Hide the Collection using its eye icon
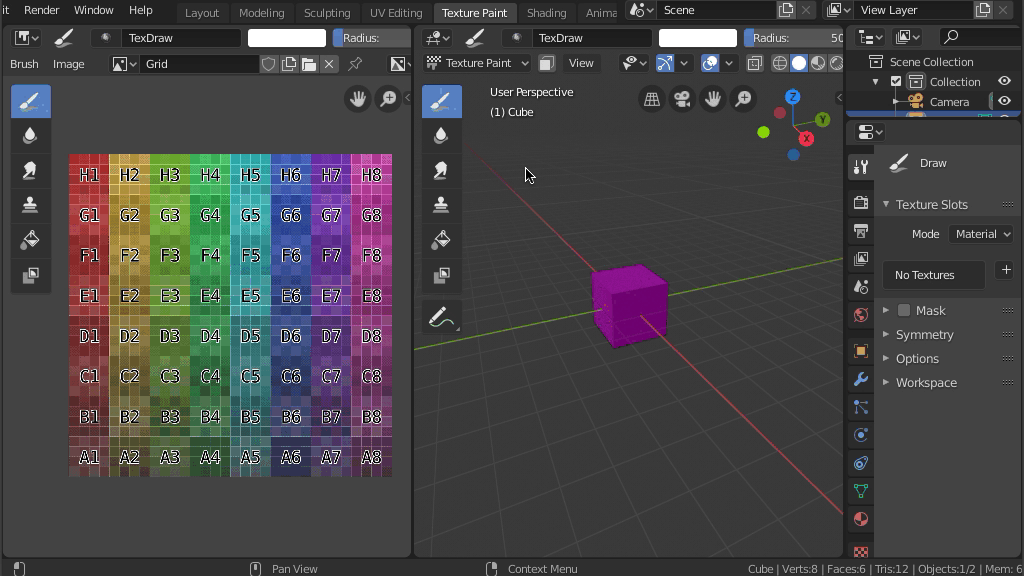1024x576 pixels. pos(1004,82)
